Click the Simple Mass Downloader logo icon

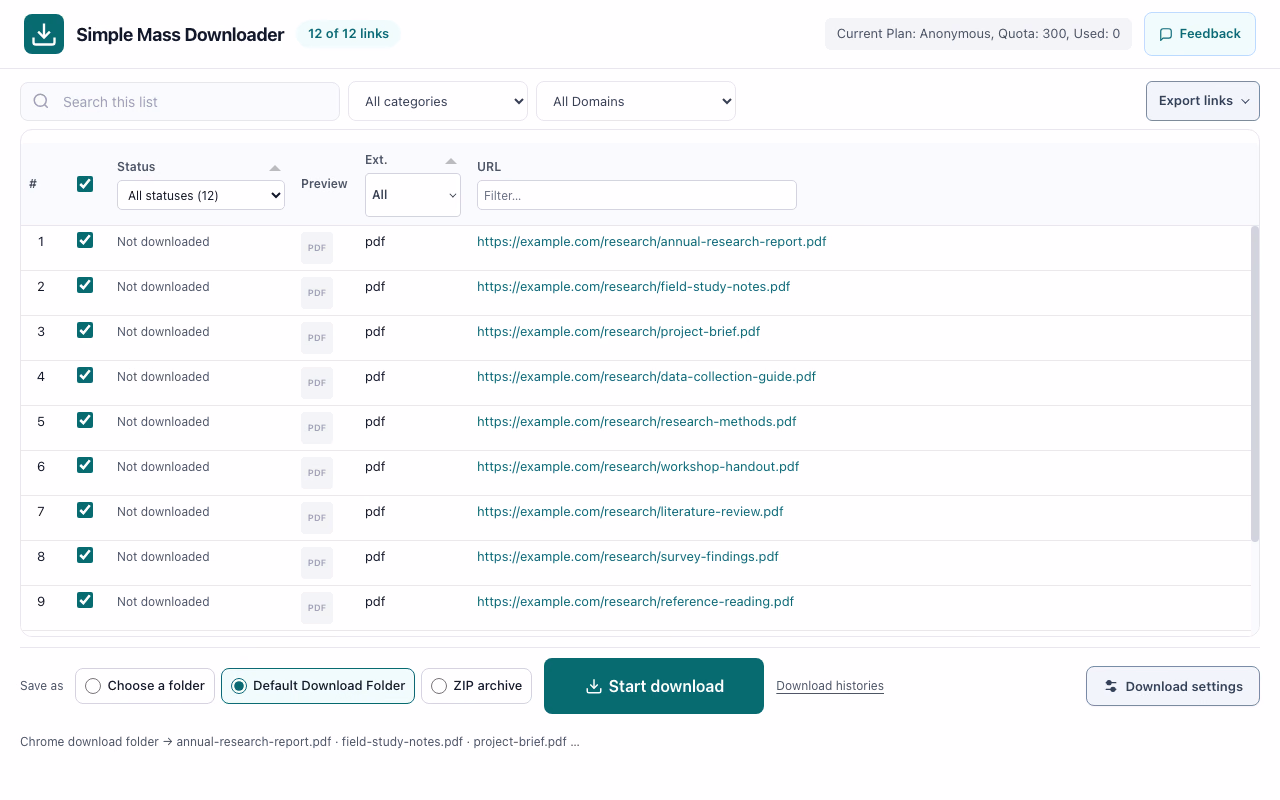point(44,34)
